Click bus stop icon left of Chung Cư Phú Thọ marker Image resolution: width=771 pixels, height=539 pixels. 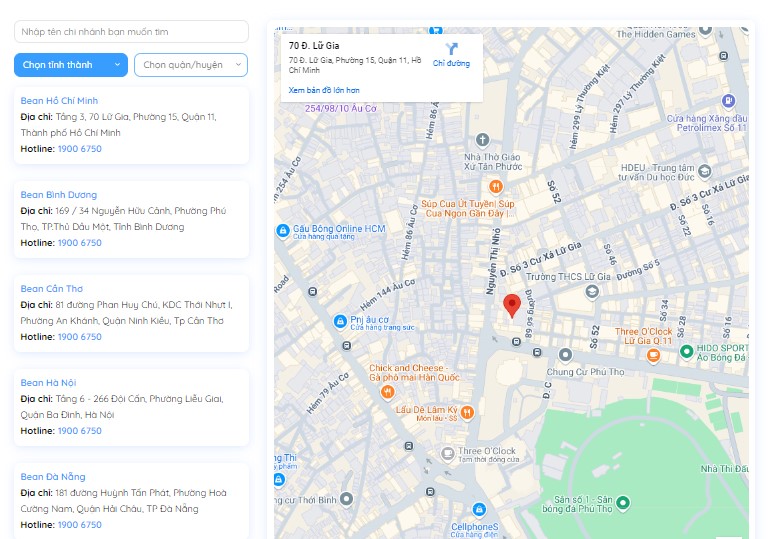click(537, 352)
